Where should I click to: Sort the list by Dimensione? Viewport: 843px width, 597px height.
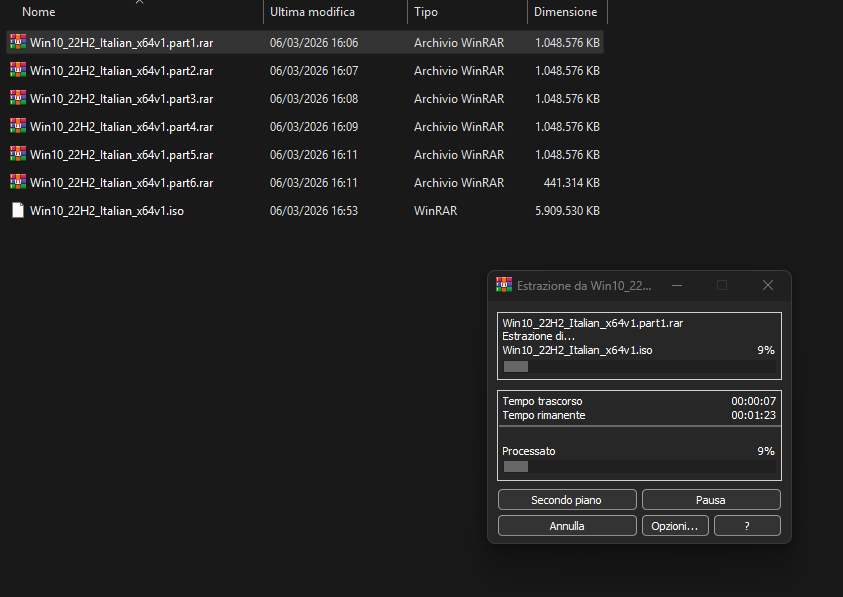(567, 12)
